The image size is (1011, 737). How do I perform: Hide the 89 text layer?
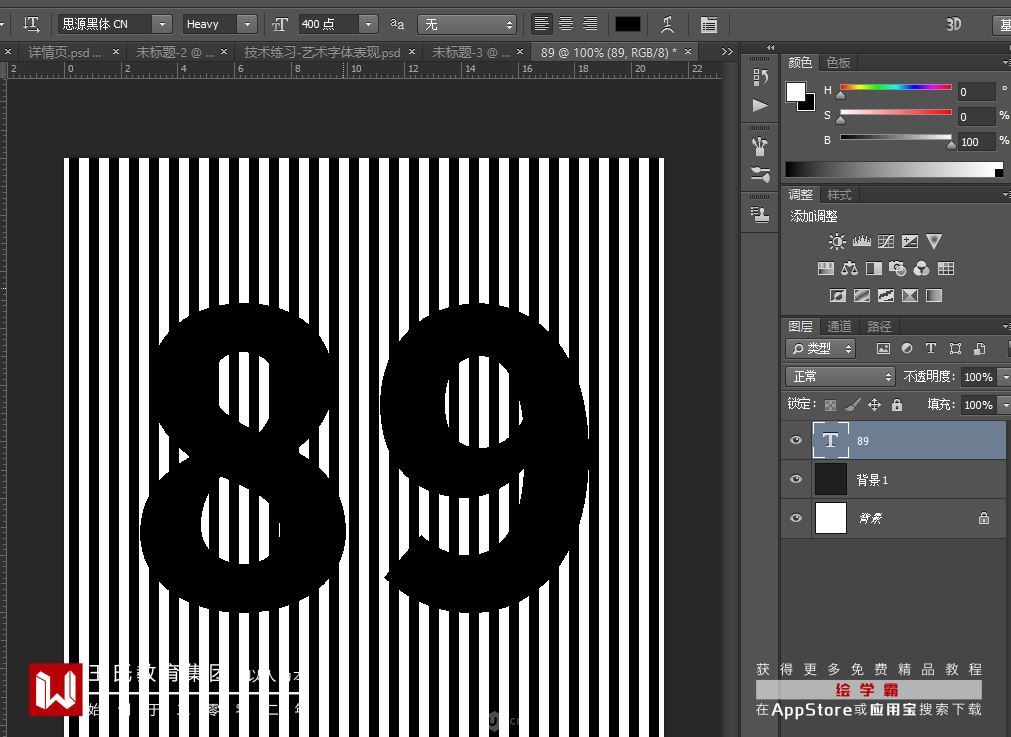(x=796, y=441)
